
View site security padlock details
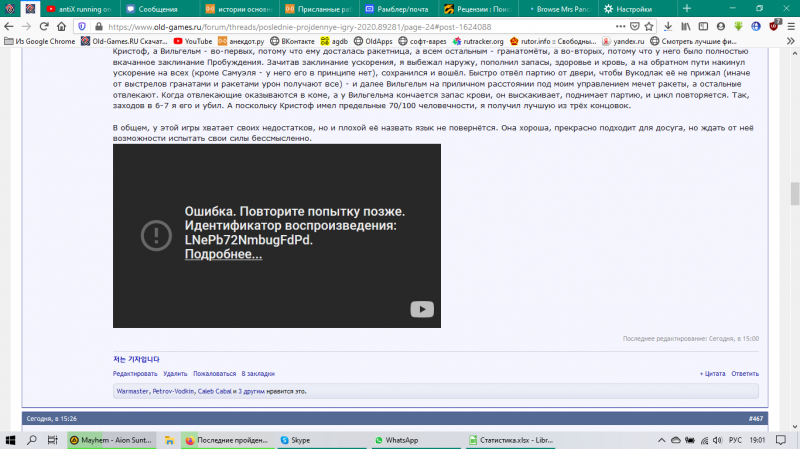98,27
